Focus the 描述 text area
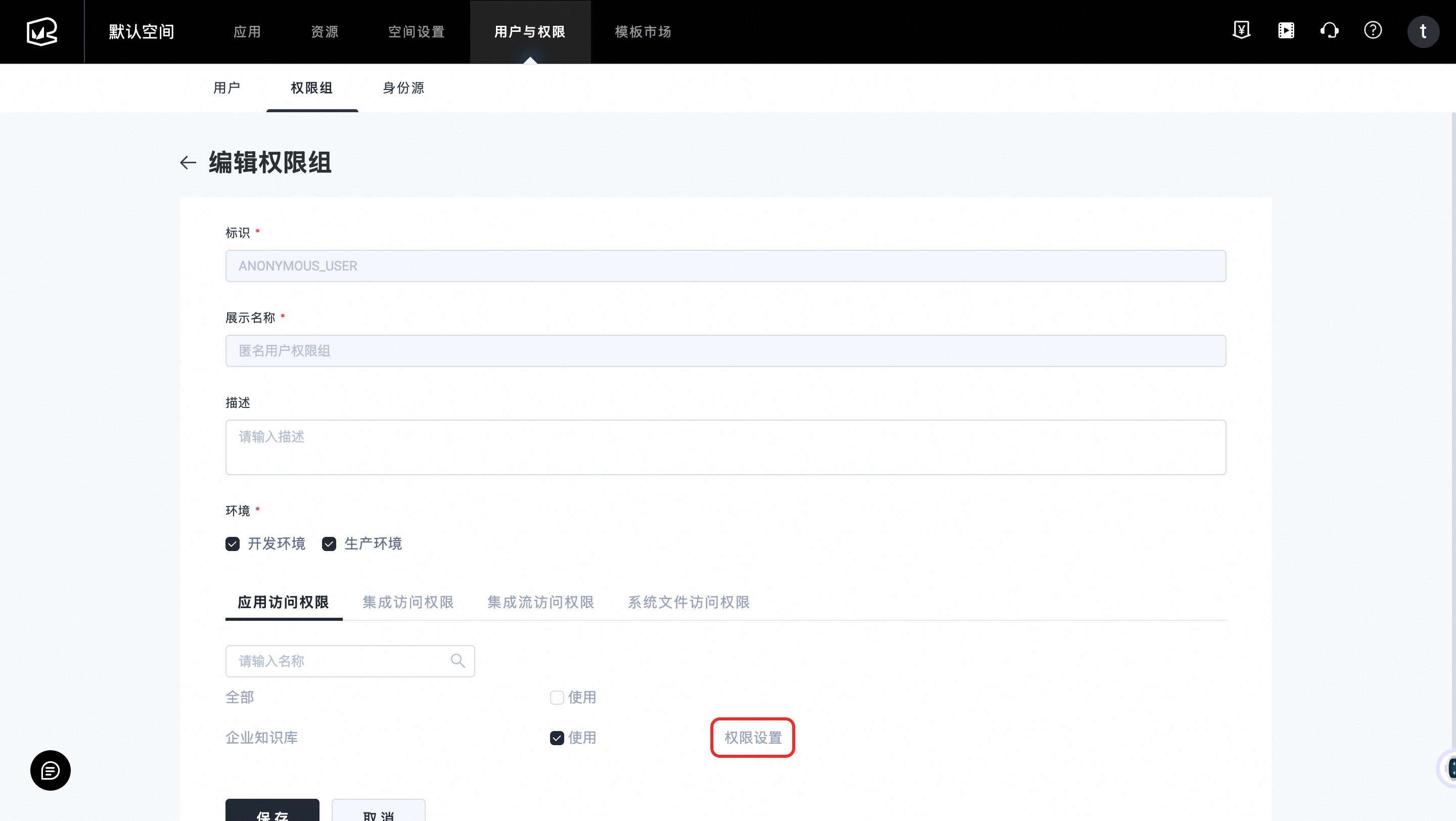This screenshot has width=1456, height=821. (x=725, y=447)
